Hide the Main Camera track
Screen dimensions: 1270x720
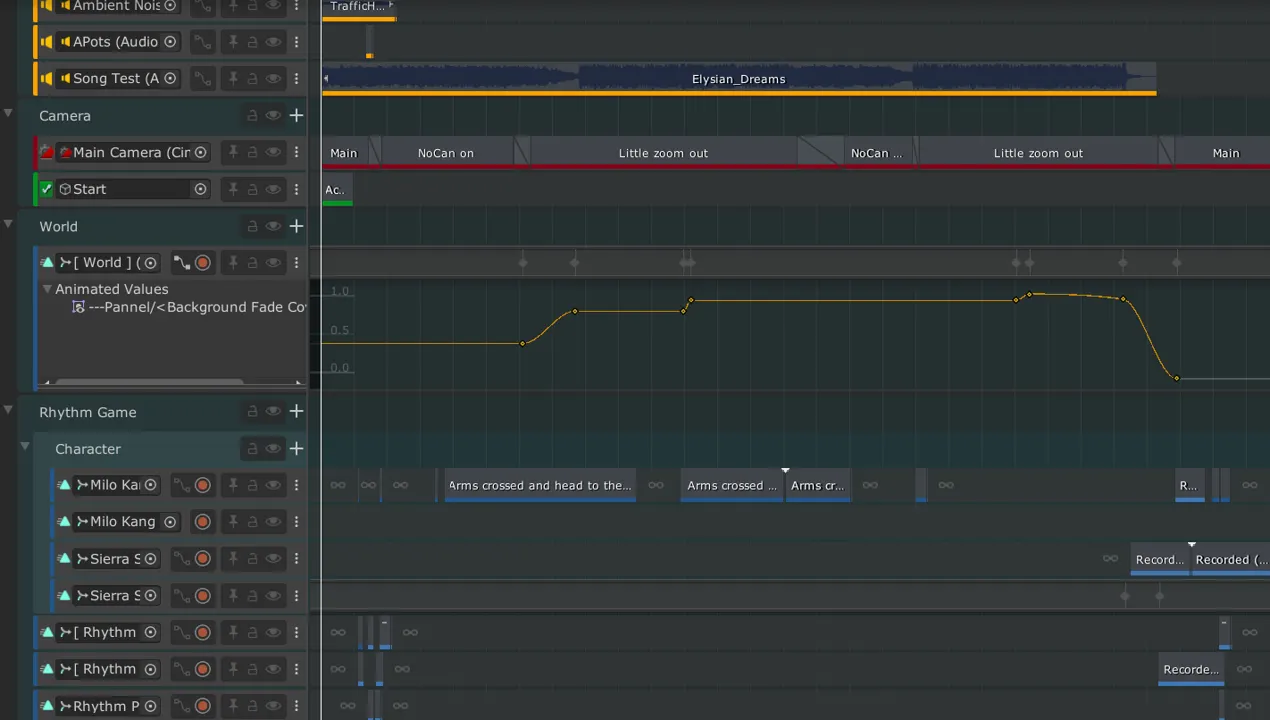coord(273,152)
